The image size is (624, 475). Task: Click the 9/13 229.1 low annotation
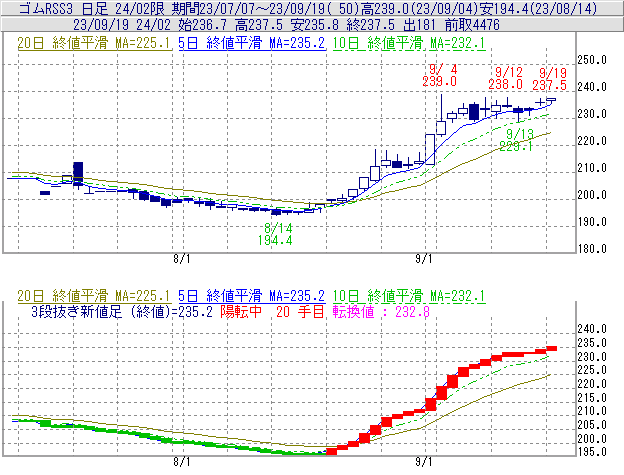coord(517,140)
